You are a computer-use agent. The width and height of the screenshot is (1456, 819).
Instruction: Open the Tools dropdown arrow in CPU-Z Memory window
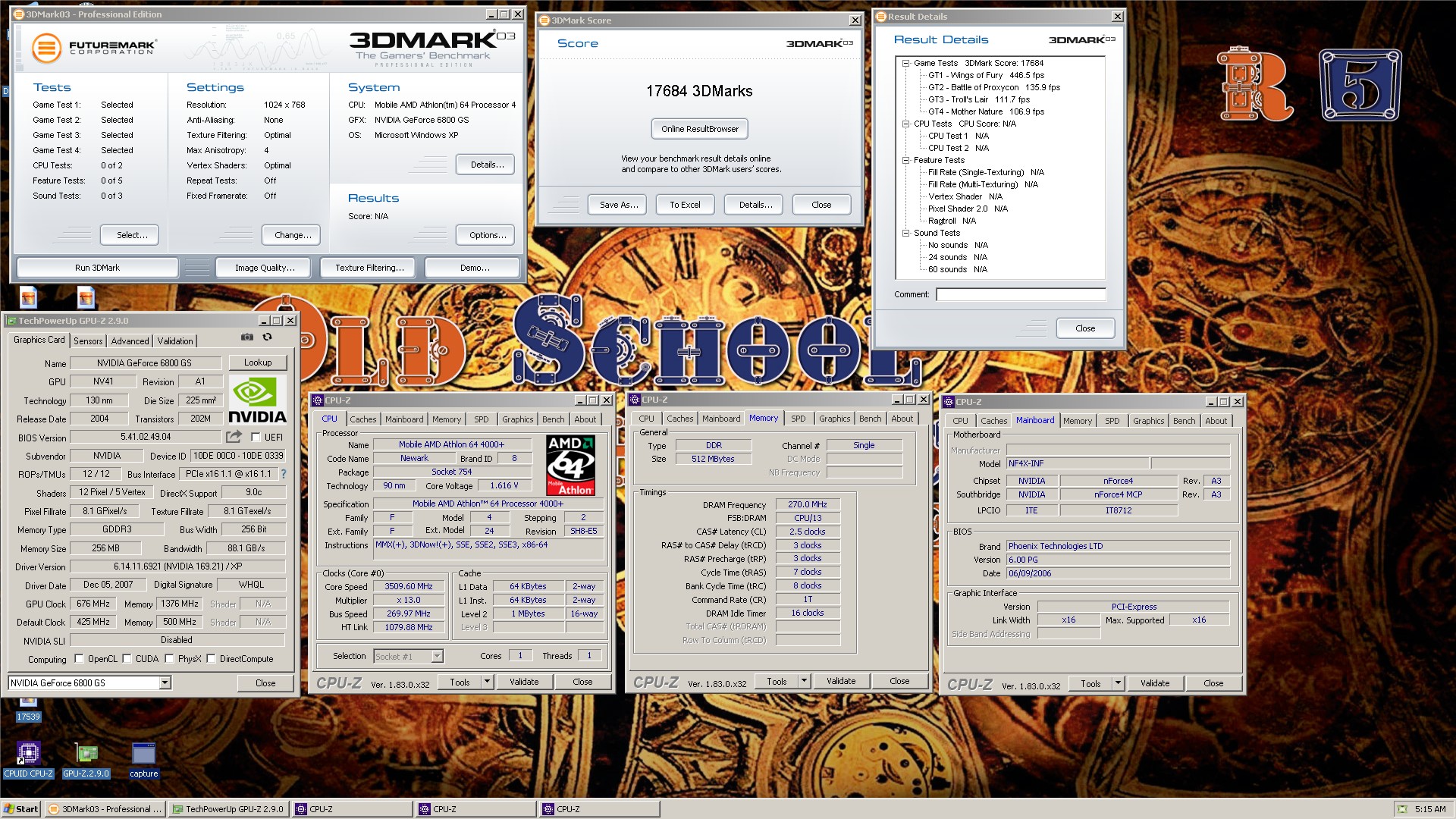(x=804, y=681)
